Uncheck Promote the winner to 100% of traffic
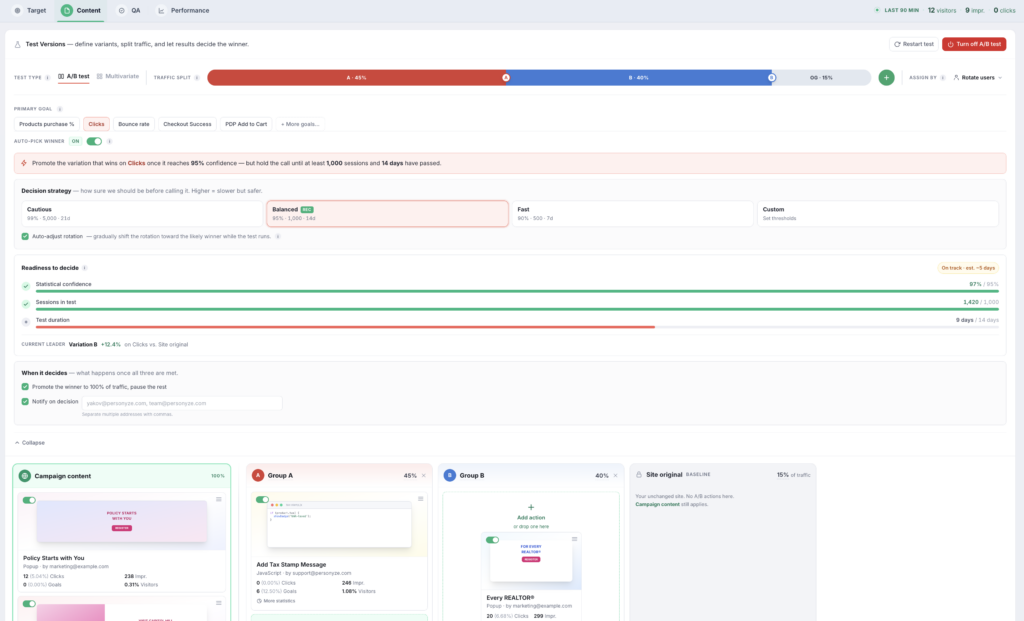 [x=25, y=387]
